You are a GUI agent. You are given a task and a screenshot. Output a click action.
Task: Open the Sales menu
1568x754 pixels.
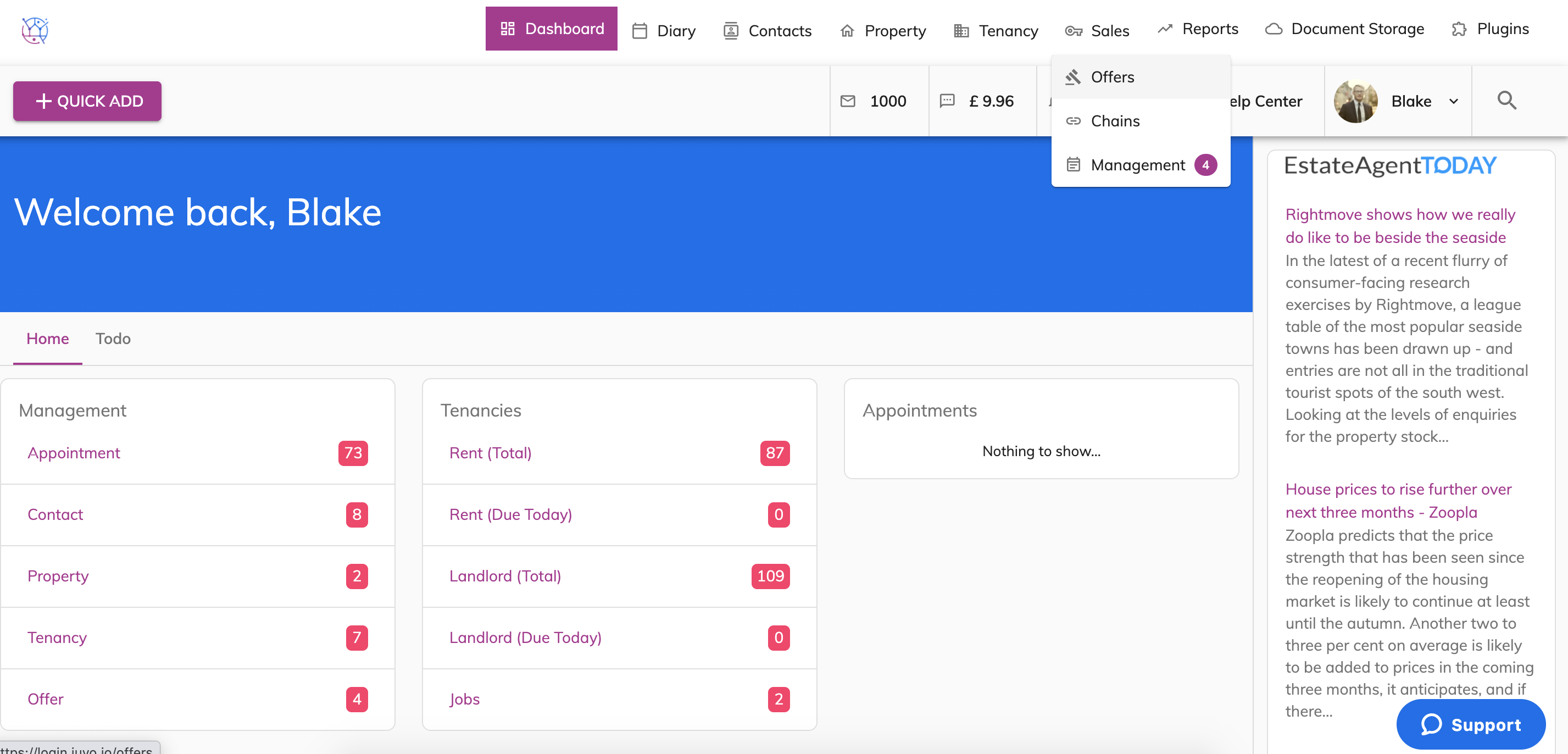1109,30
